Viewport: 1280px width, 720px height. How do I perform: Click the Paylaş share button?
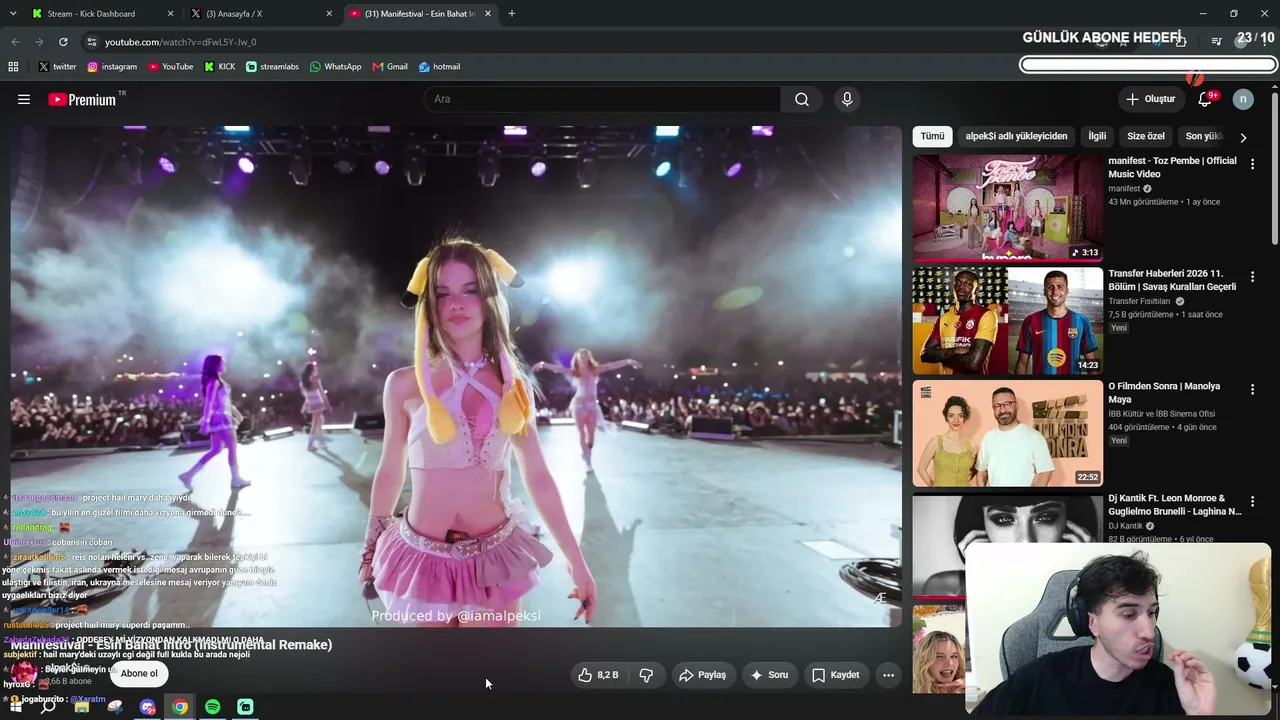[x=702, y=675]
